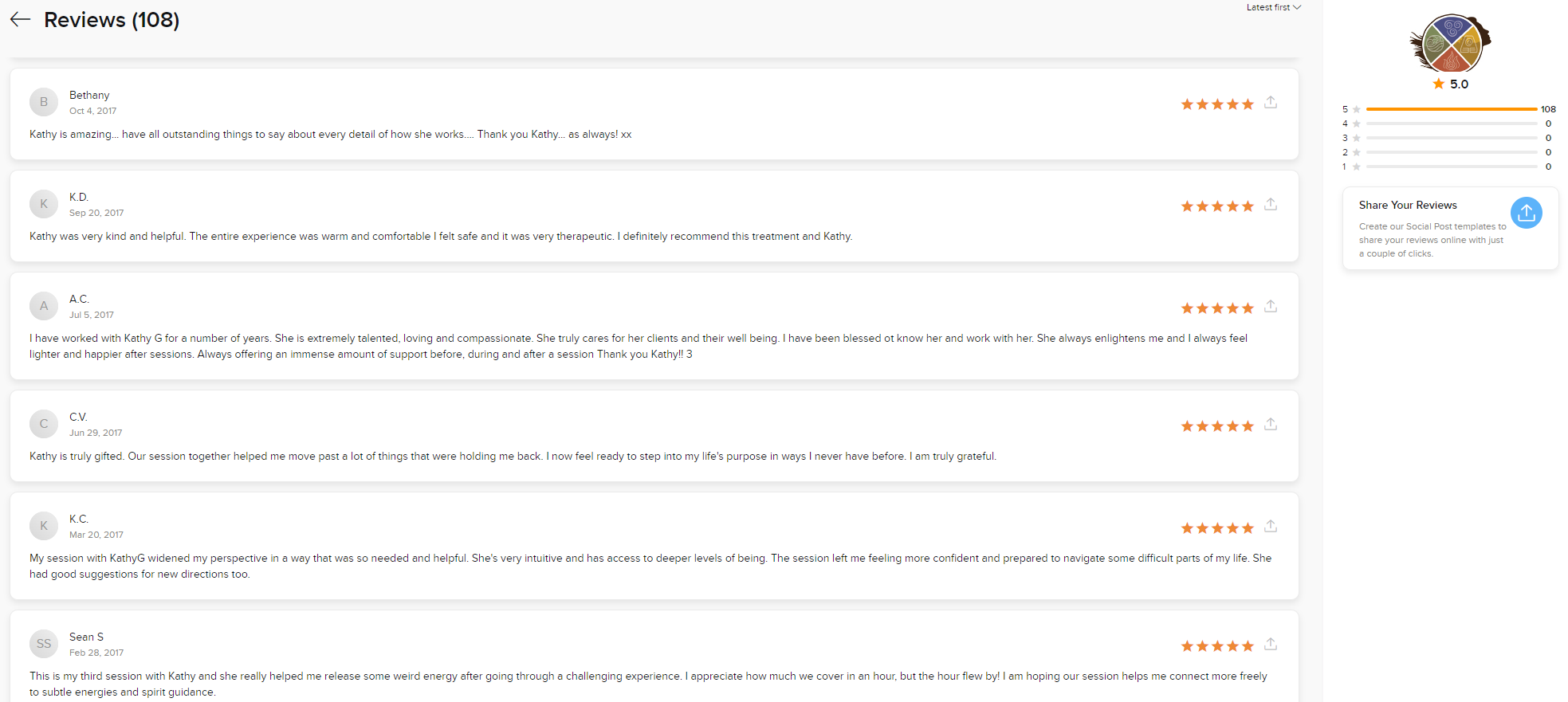1568x702 pixels.
Task: Click Bethany's avatar circle
Action: 44,102
